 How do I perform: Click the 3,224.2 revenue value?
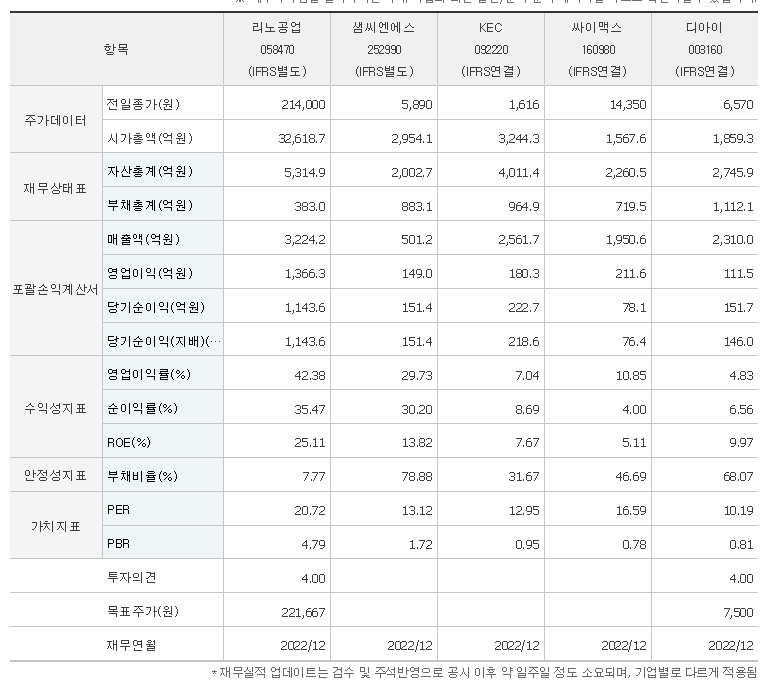[x=304, y=240]
